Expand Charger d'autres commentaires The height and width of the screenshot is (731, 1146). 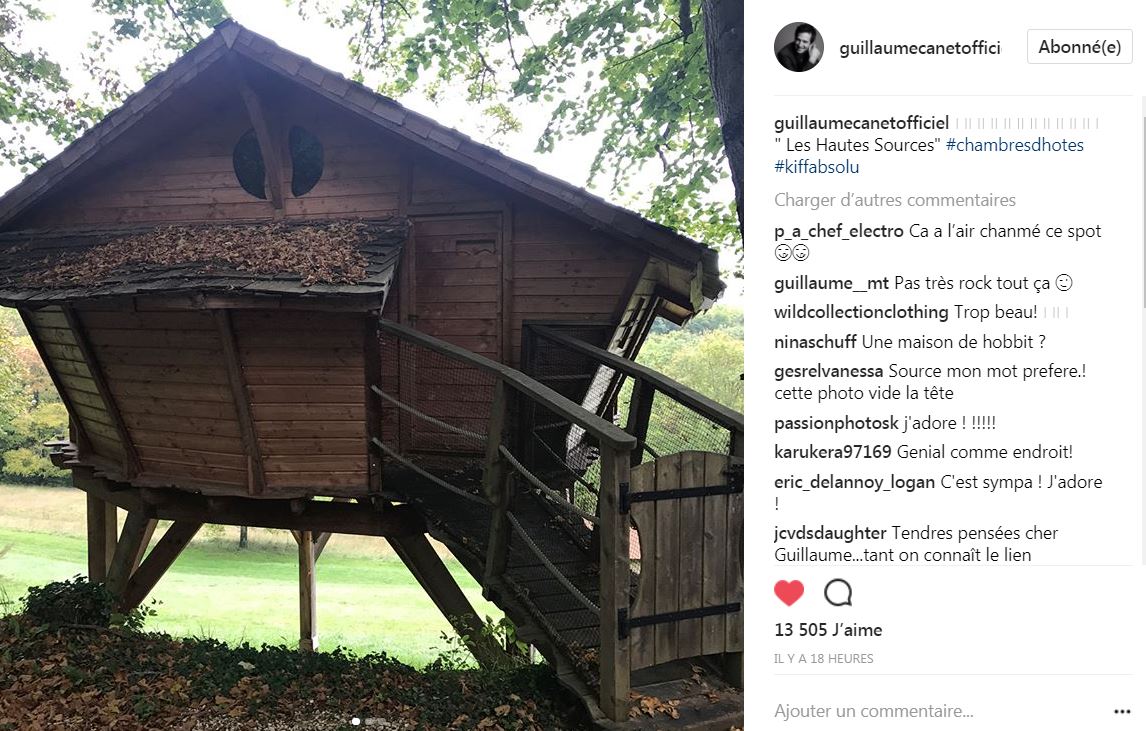[895, 200]
